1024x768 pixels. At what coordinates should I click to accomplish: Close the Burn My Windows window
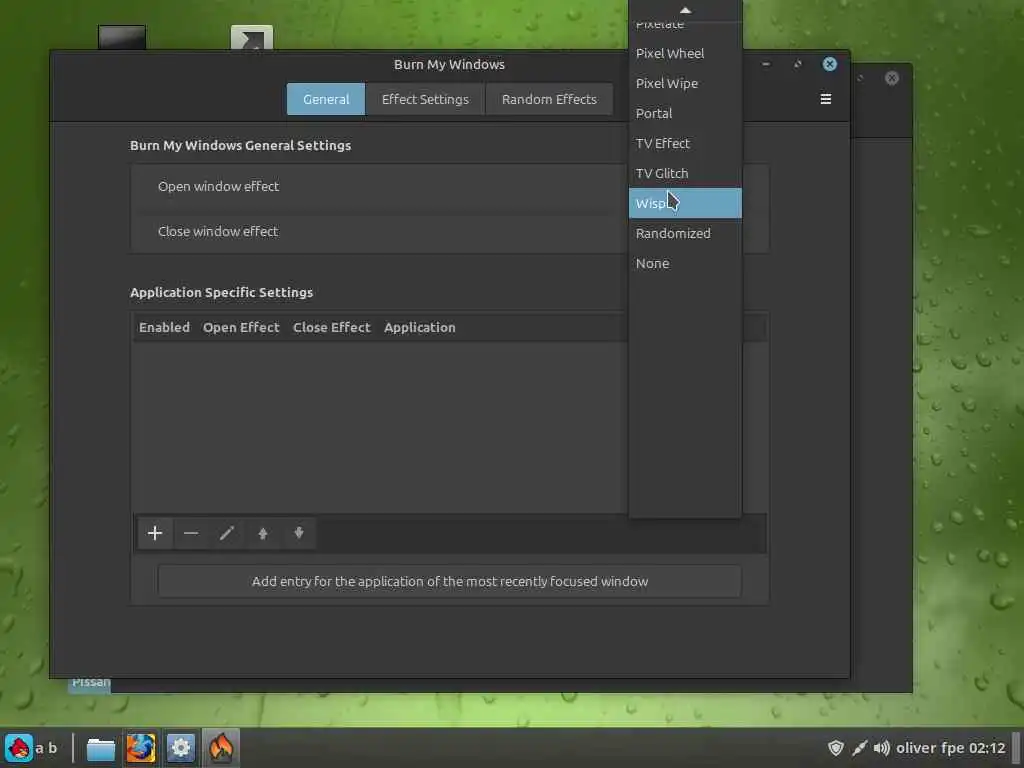click(829, 64)
